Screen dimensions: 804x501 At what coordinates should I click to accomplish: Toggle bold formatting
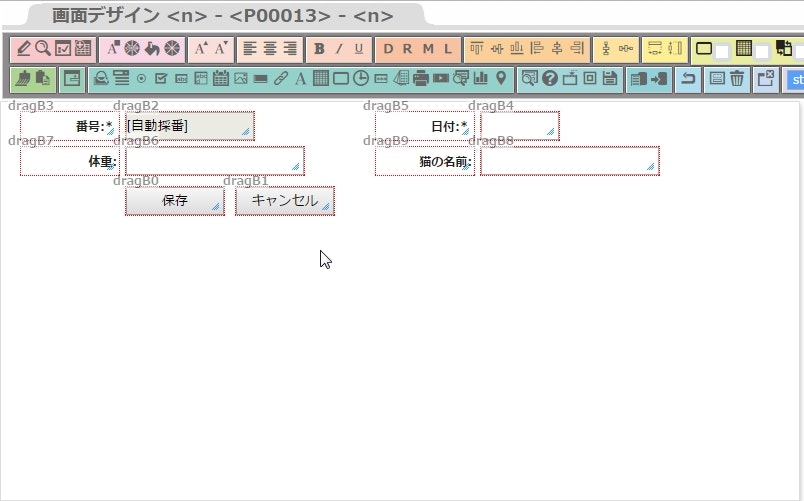point(319,49)
